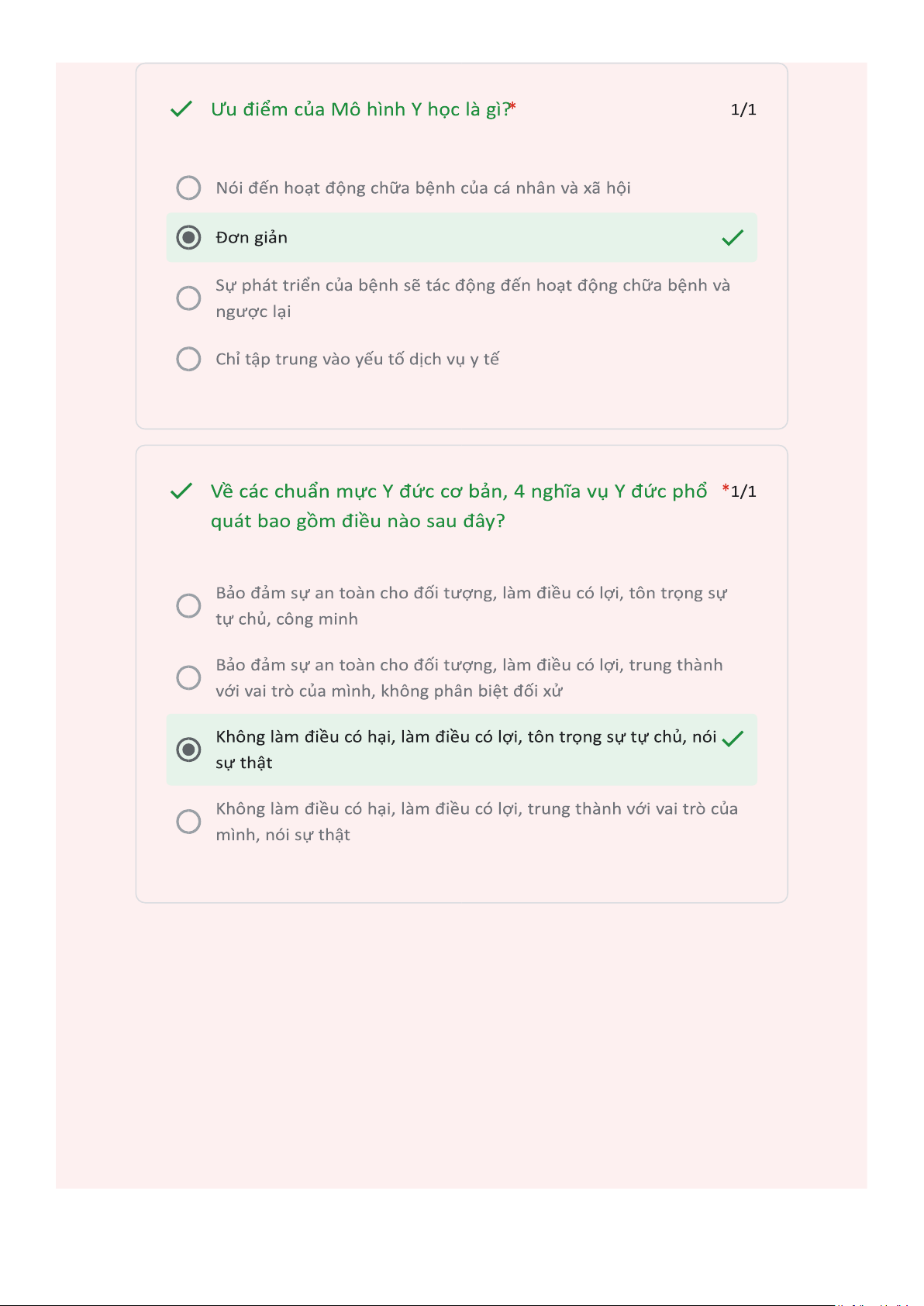Choose radio for 'không phân biệt đối xử' option
This screenshot has width=924, height=1306.
(188, 677)
